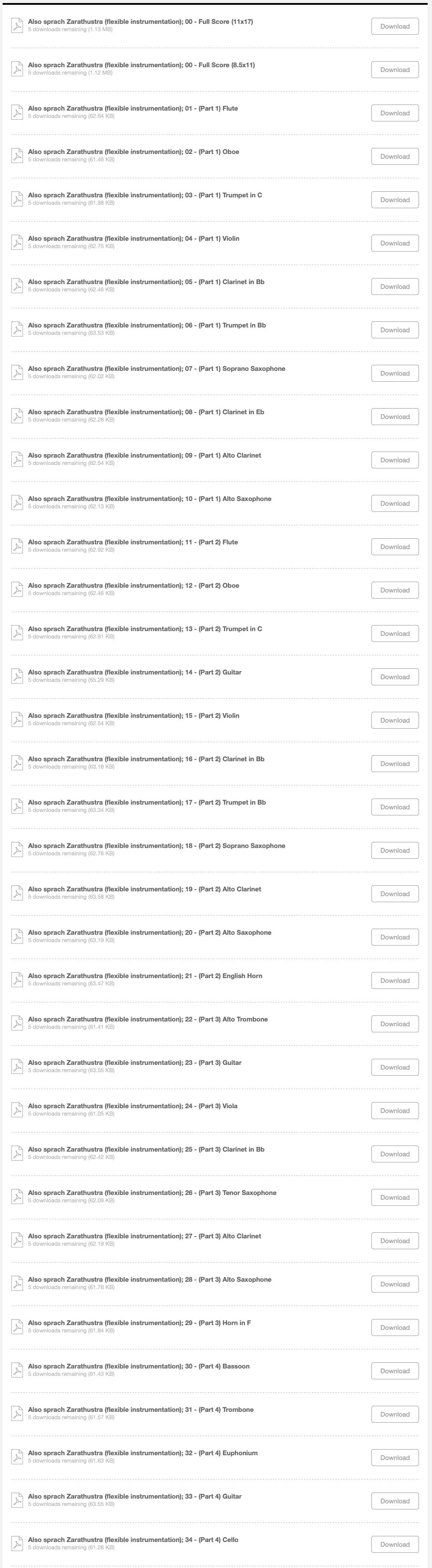Open the (Part 4) Trombone file title
This screenshot has height=1568, width=432.
(140, 1410)
